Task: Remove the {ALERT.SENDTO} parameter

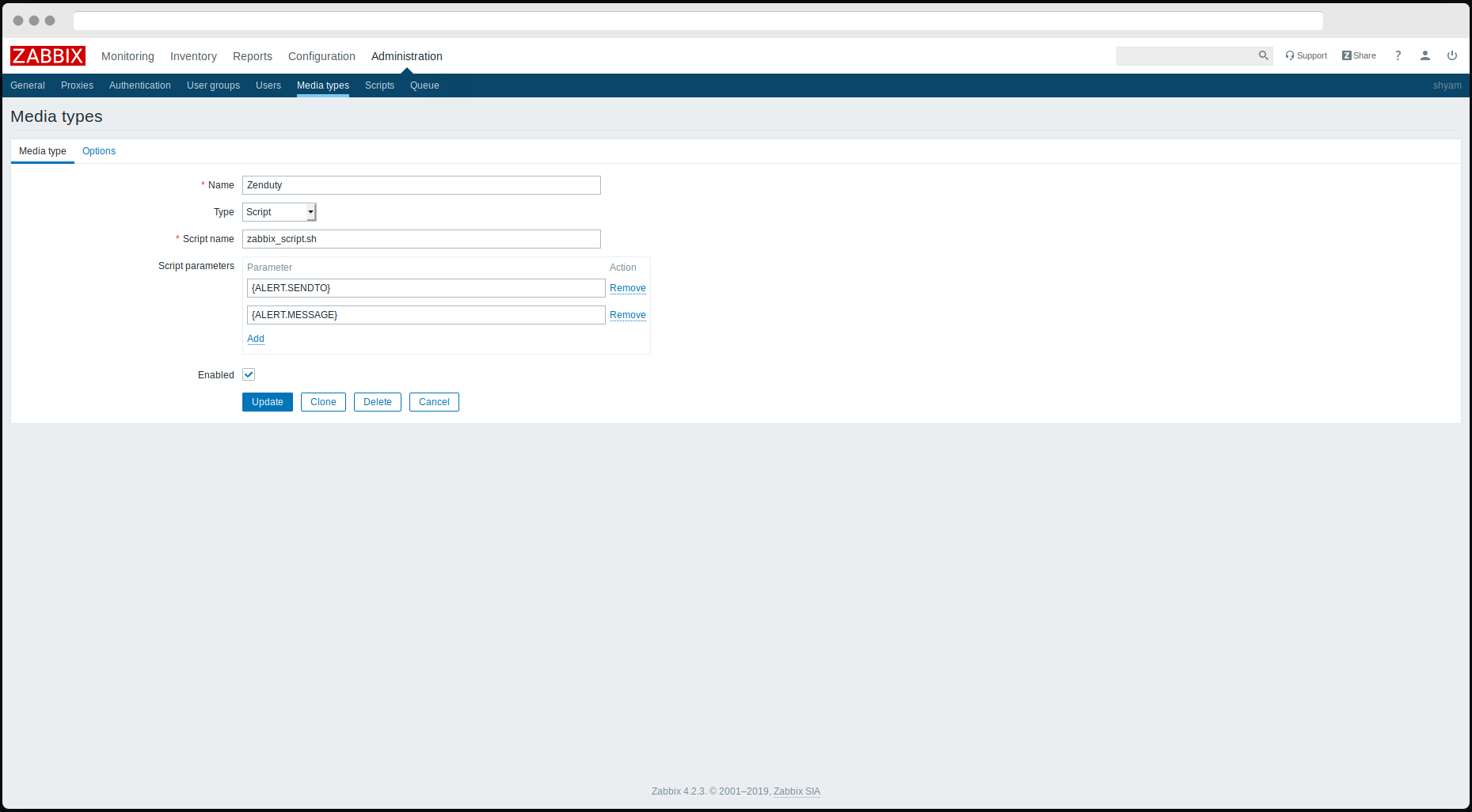Action: pos(628,288)
